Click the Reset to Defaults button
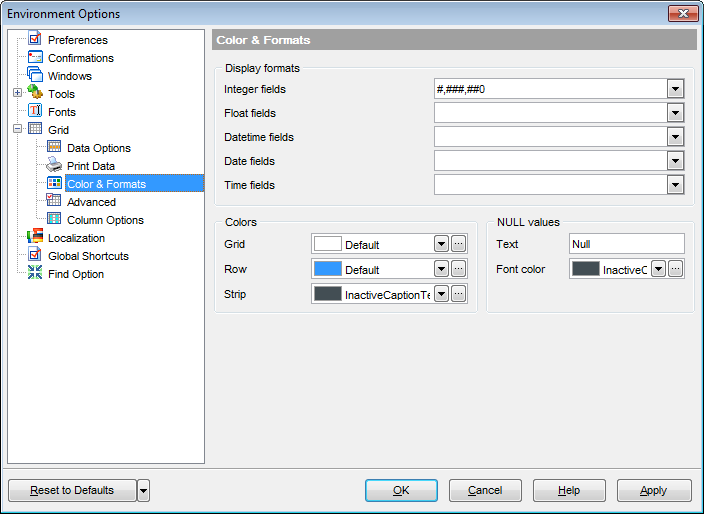 [x=72, y=490]
